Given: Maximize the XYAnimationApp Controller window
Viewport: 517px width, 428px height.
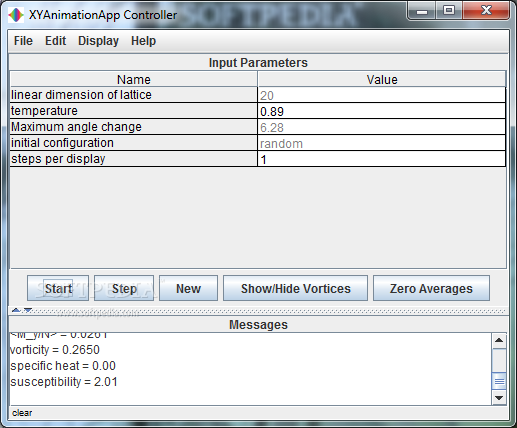Looking at the screenshot, I should pos(449,11).
